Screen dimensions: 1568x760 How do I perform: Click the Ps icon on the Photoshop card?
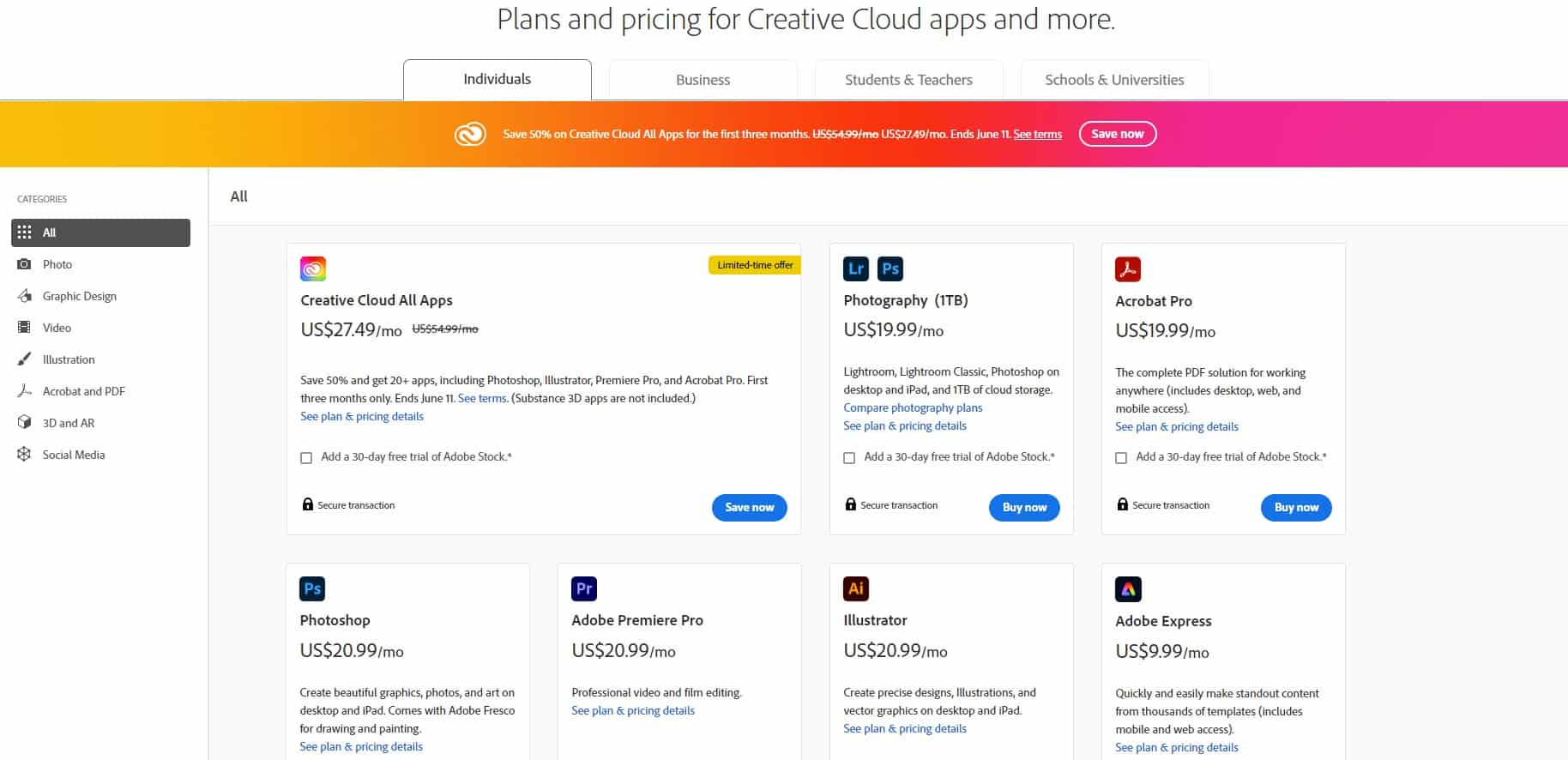(x=312, y=588)
